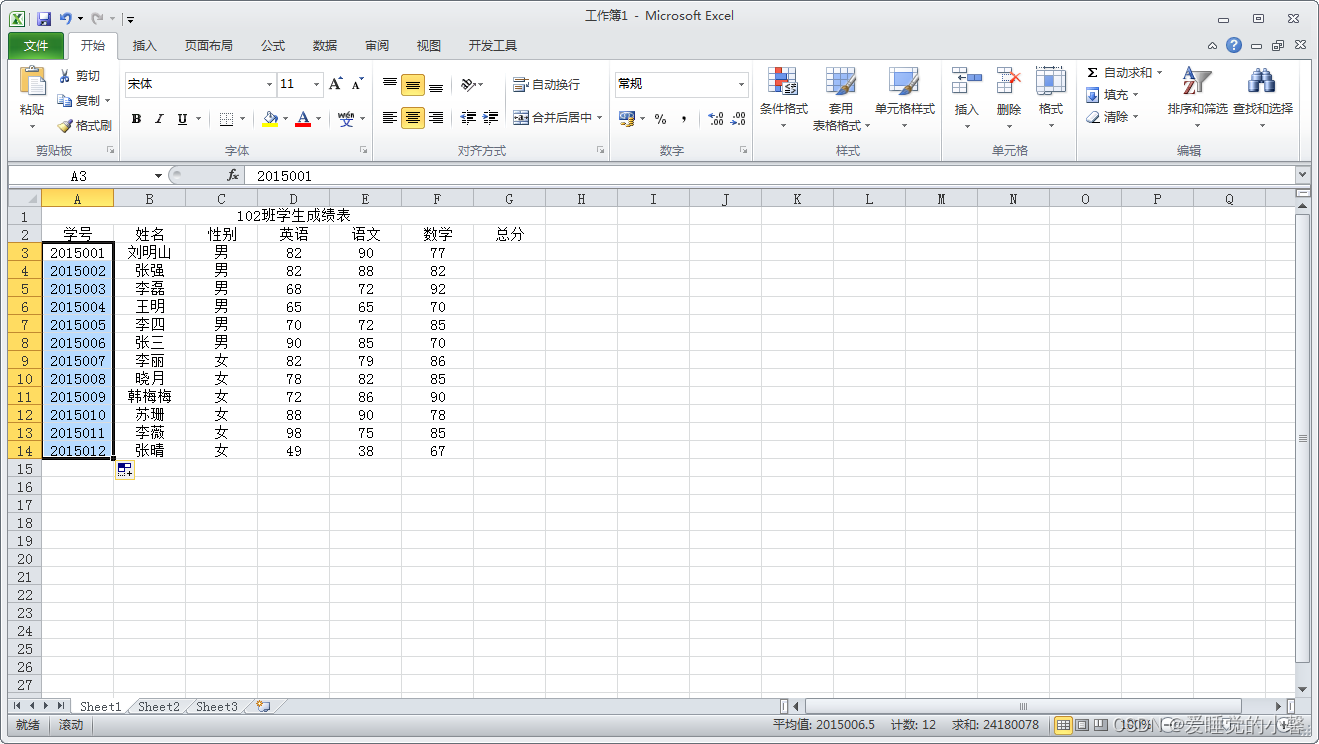1319x744 pixels.
Task: Click the Paste icon in clipboard group
Action: tap(32, 82)
